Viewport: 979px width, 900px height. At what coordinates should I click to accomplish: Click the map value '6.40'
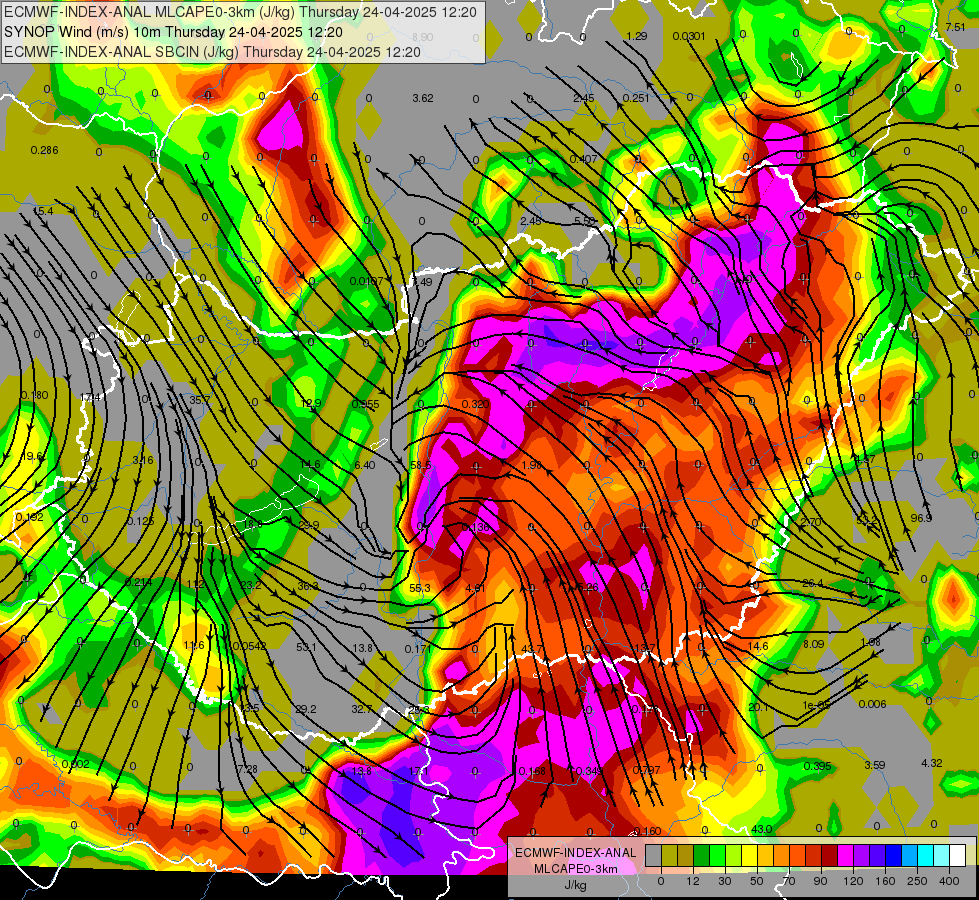tap(365, 465)
